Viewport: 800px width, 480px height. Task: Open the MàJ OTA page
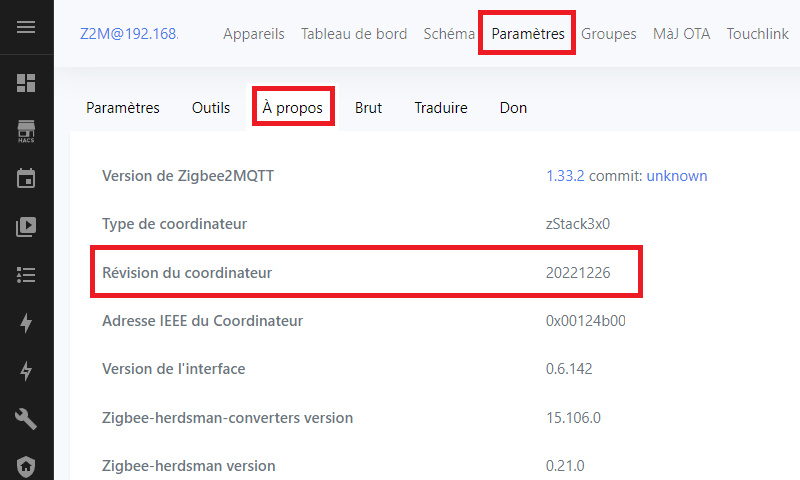point(681,34)
